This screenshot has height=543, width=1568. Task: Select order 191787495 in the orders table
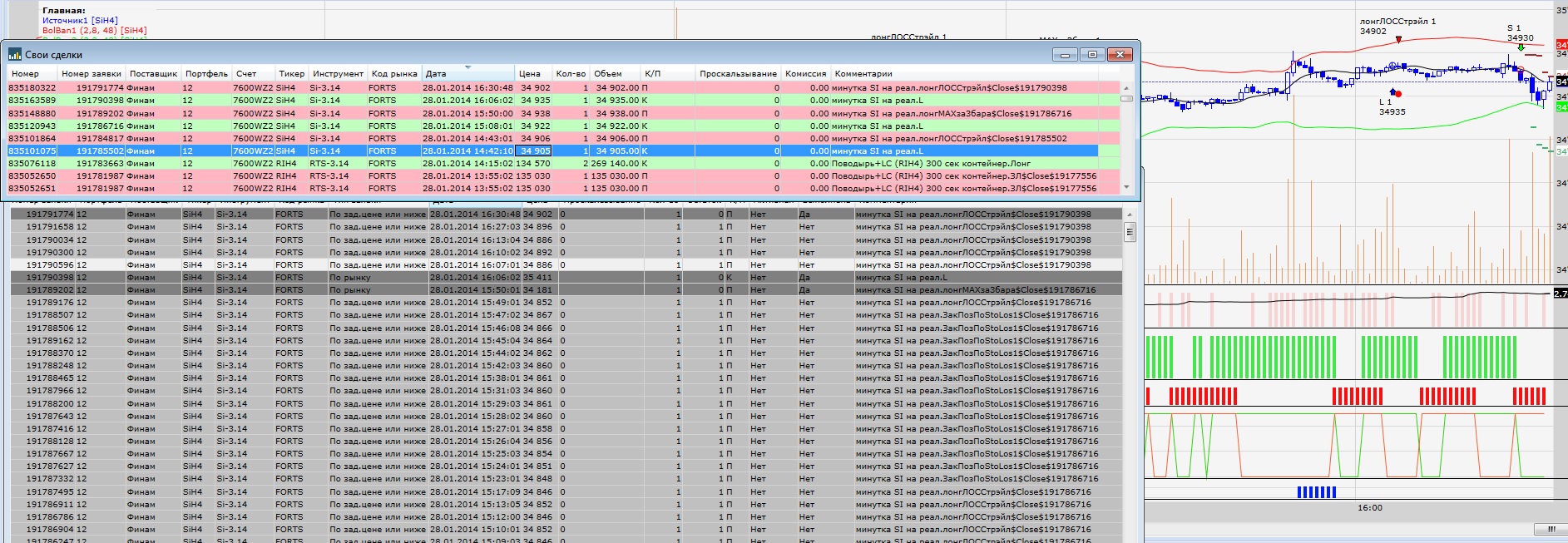point(566,491)
